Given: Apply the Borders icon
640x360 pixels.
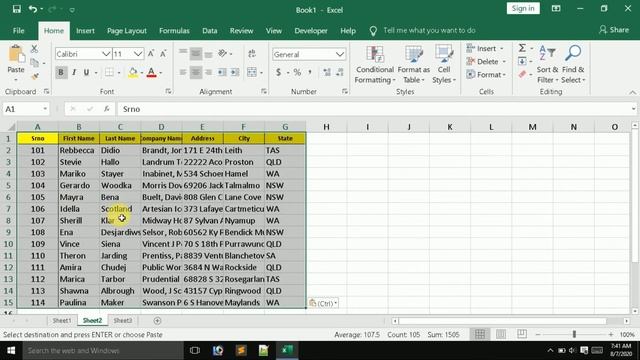Looking at the screenshot, I should pyautogui.click(x=109, y=72).
